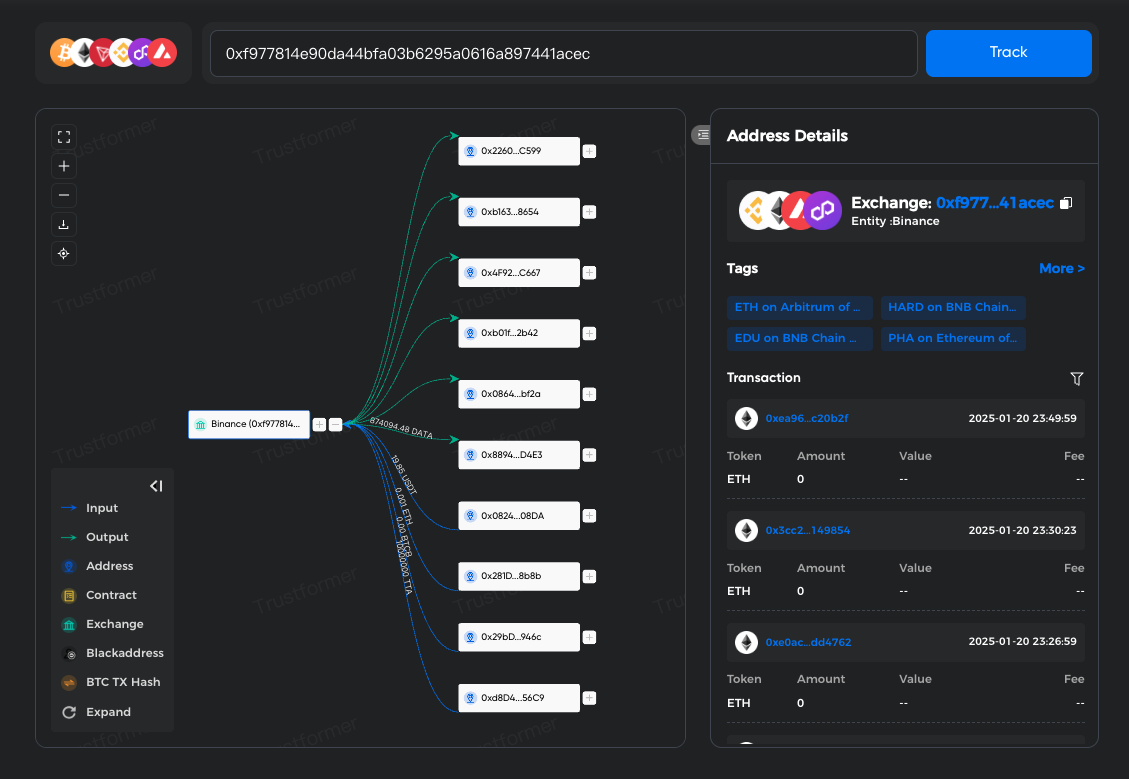Click exchange address link 0xf977...41acec

click(x=994, y=203)
